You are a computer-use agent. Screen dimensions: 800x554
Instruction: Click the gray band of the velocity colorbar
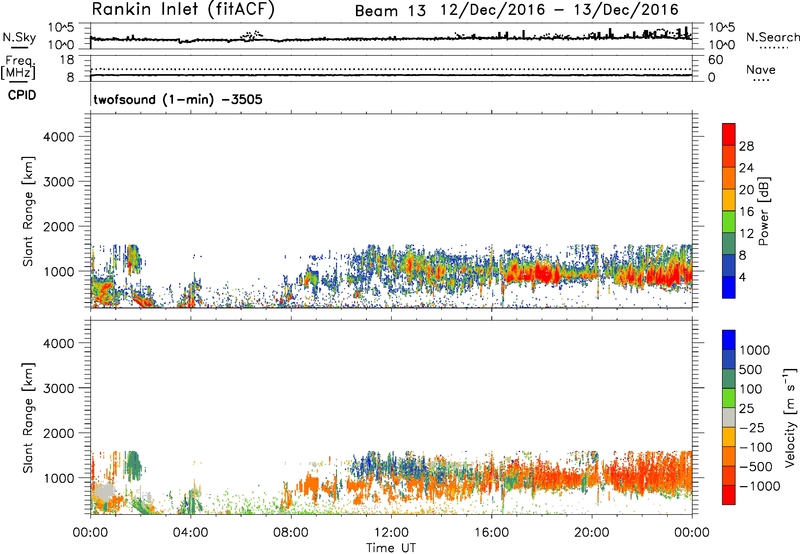(x=729, y=417)
